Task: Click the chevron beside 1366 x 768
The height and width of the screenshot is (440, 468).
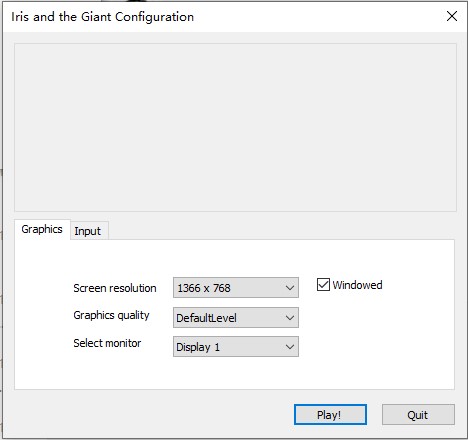Action: point(290,288)
